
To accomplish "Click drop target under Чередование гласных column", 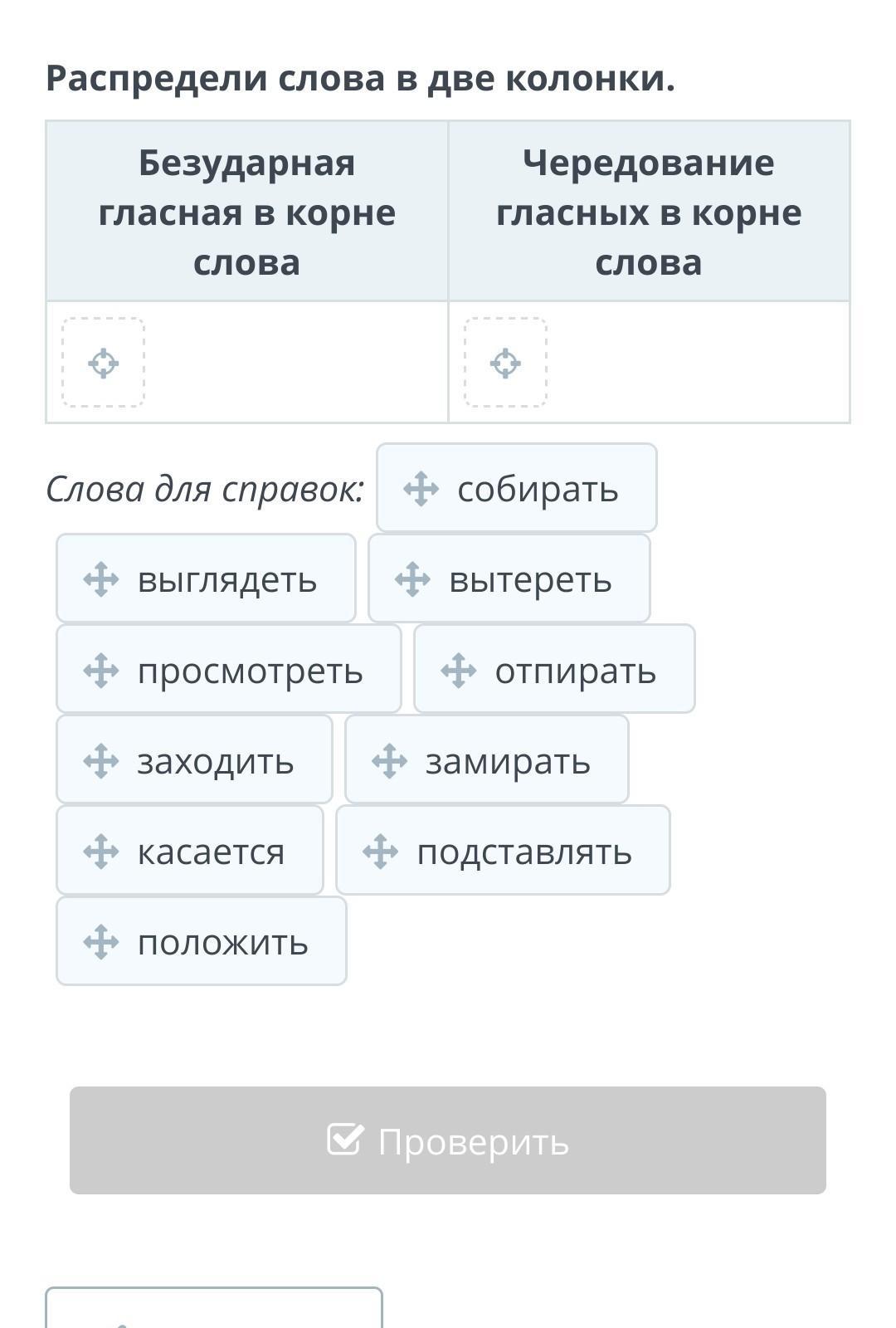I will point(505,363).
